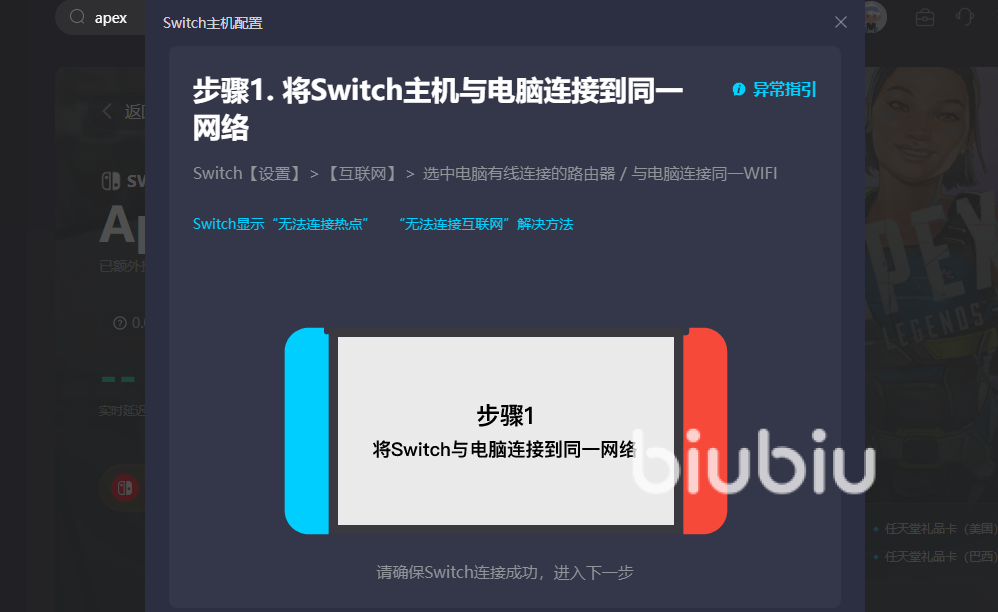Click the blue left Joy-Con illustration
The height and width of the screenshot is (612, 998).
tap(307, 431)
